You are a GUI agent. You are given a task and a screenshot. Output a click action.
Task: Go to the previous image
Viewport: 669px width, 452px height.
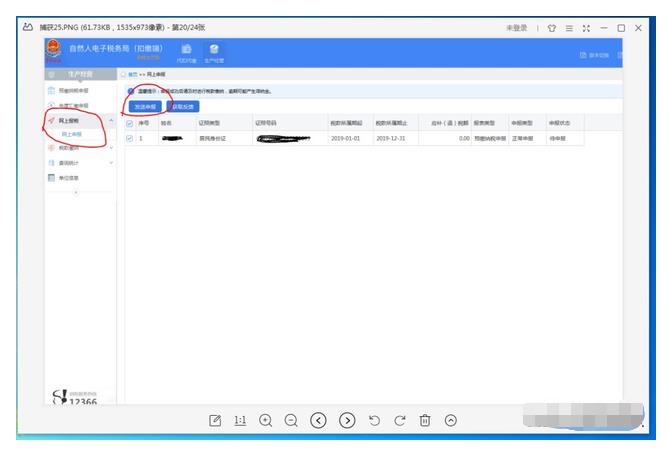click(318, 420)
